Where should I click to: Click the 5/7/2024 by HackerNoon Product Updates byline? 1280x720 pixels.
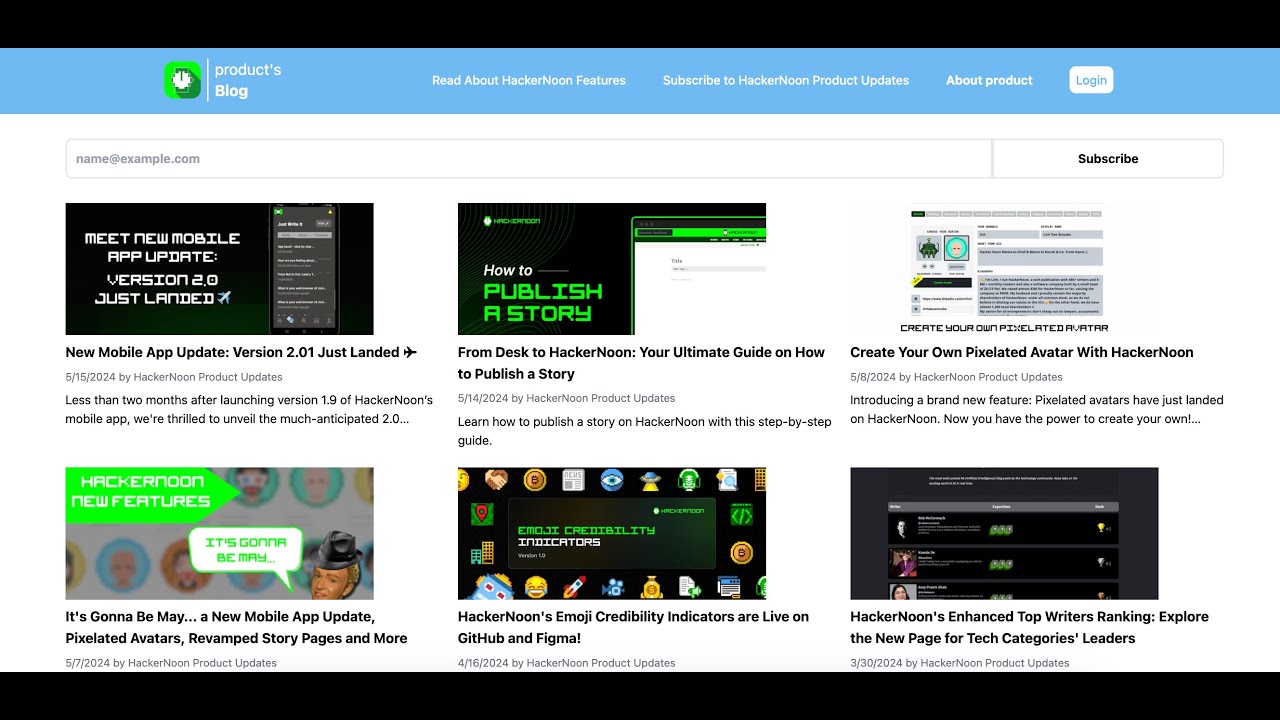click(171, 663)
